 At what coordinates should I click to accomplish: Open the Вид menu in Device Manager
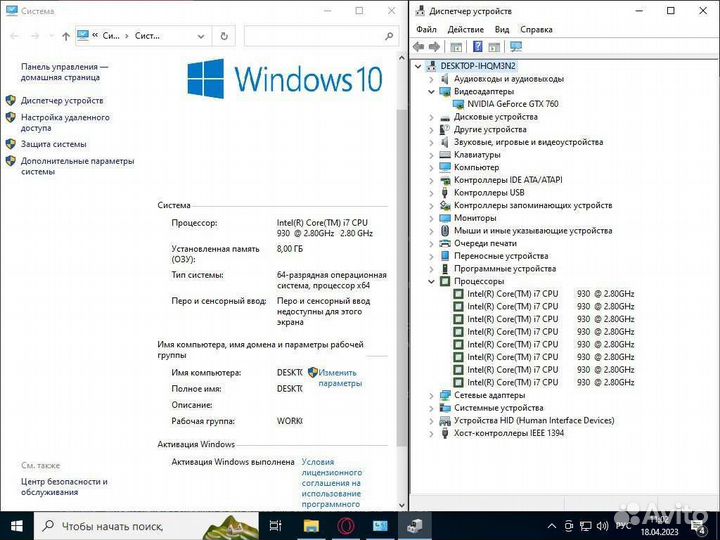coord(502,30)
